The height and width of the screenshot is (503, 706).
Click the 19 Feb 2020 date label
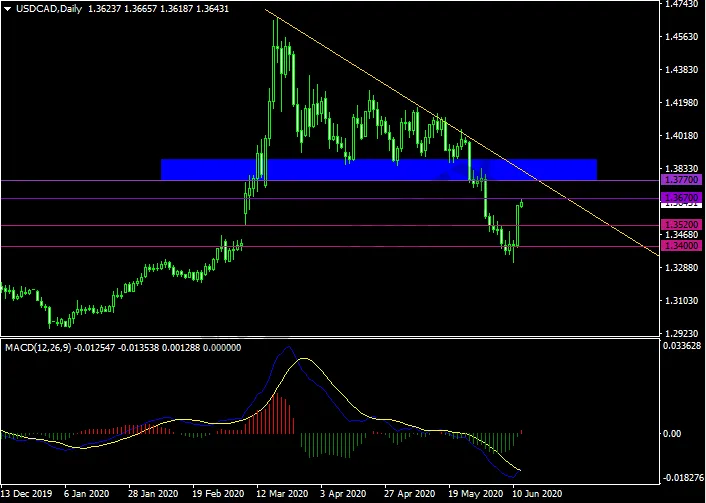[218, 494]
